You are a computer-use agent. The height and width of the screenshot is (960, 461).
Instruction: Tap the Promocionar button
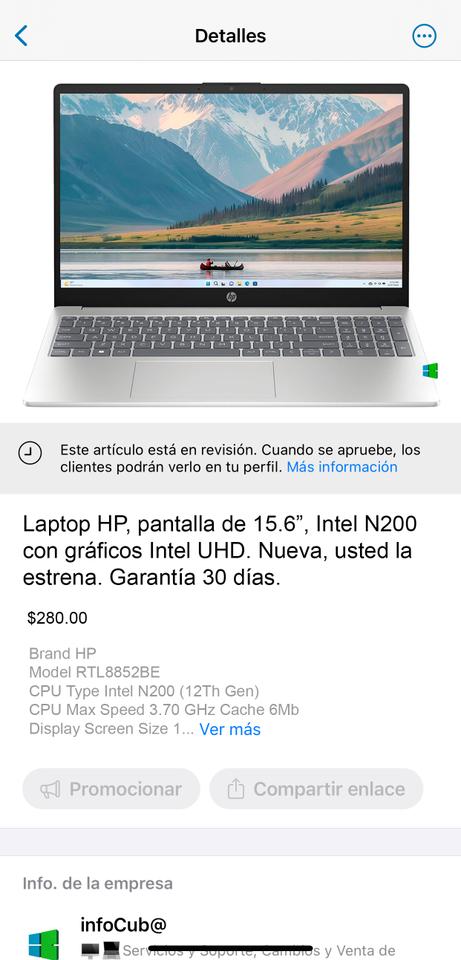pyautogui.click(x=111, y=789)
